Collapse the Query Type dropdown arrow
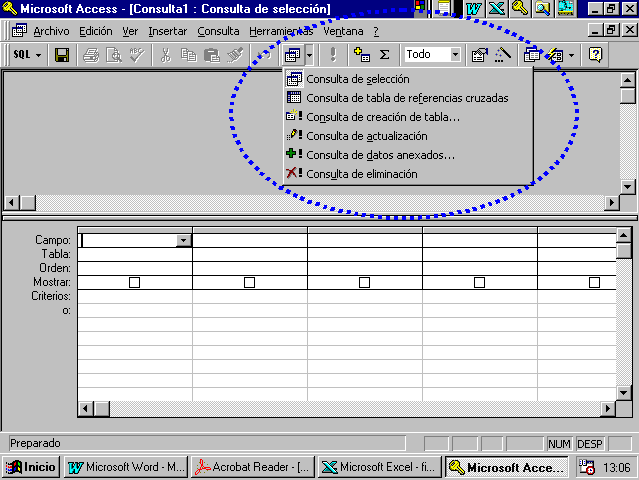 click(x=309, y=55)
